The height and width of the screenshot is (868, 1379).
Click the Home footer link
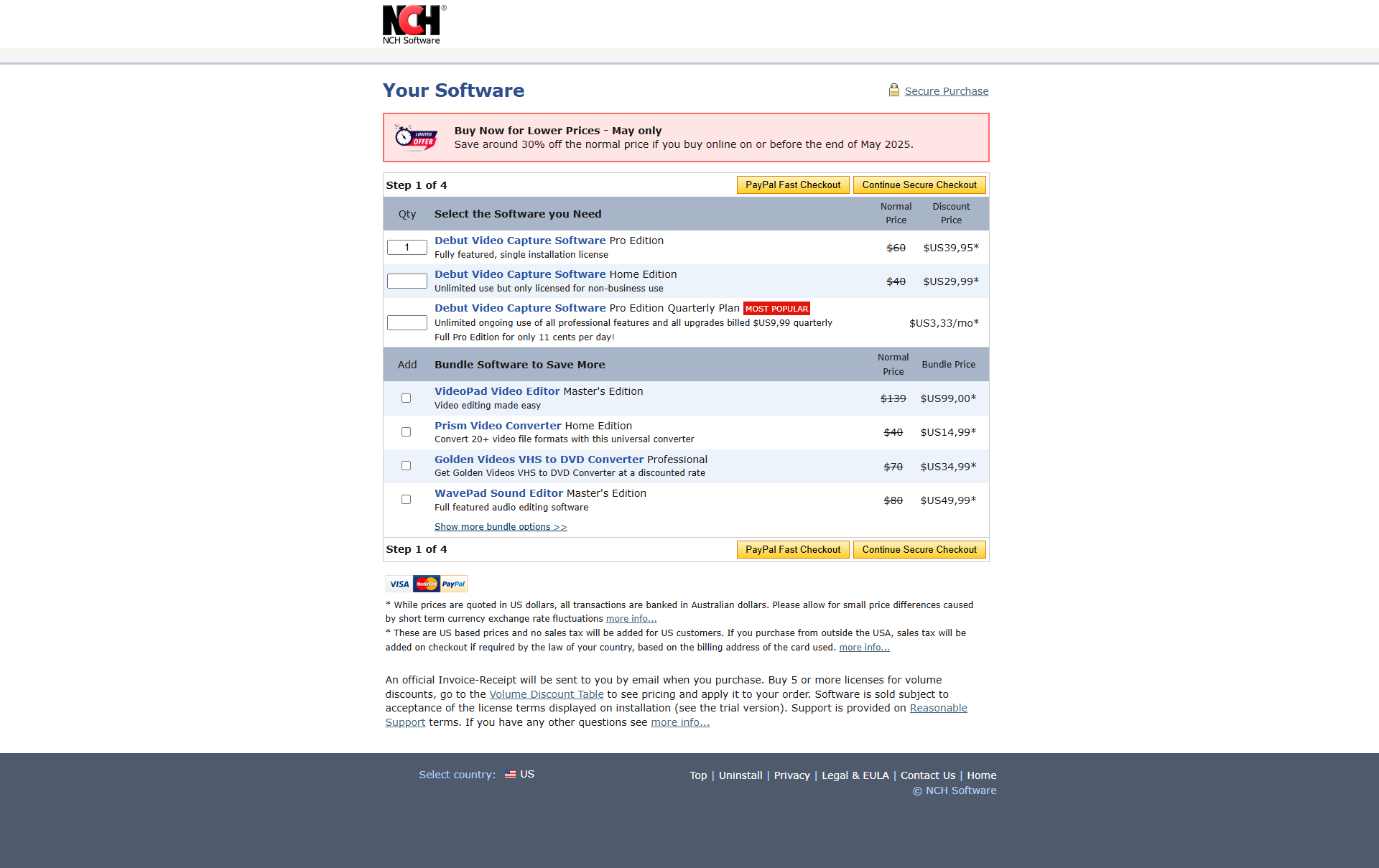click(x=982, y=775)
